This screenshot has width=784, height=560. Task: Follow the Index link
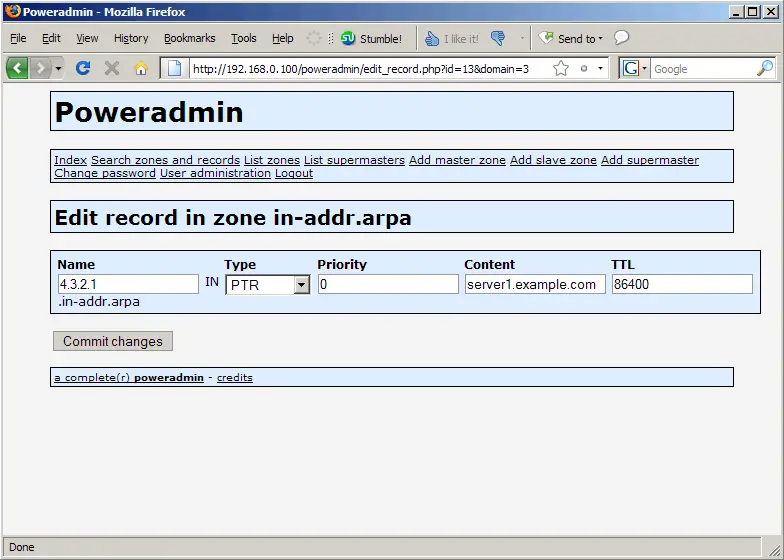70,160
